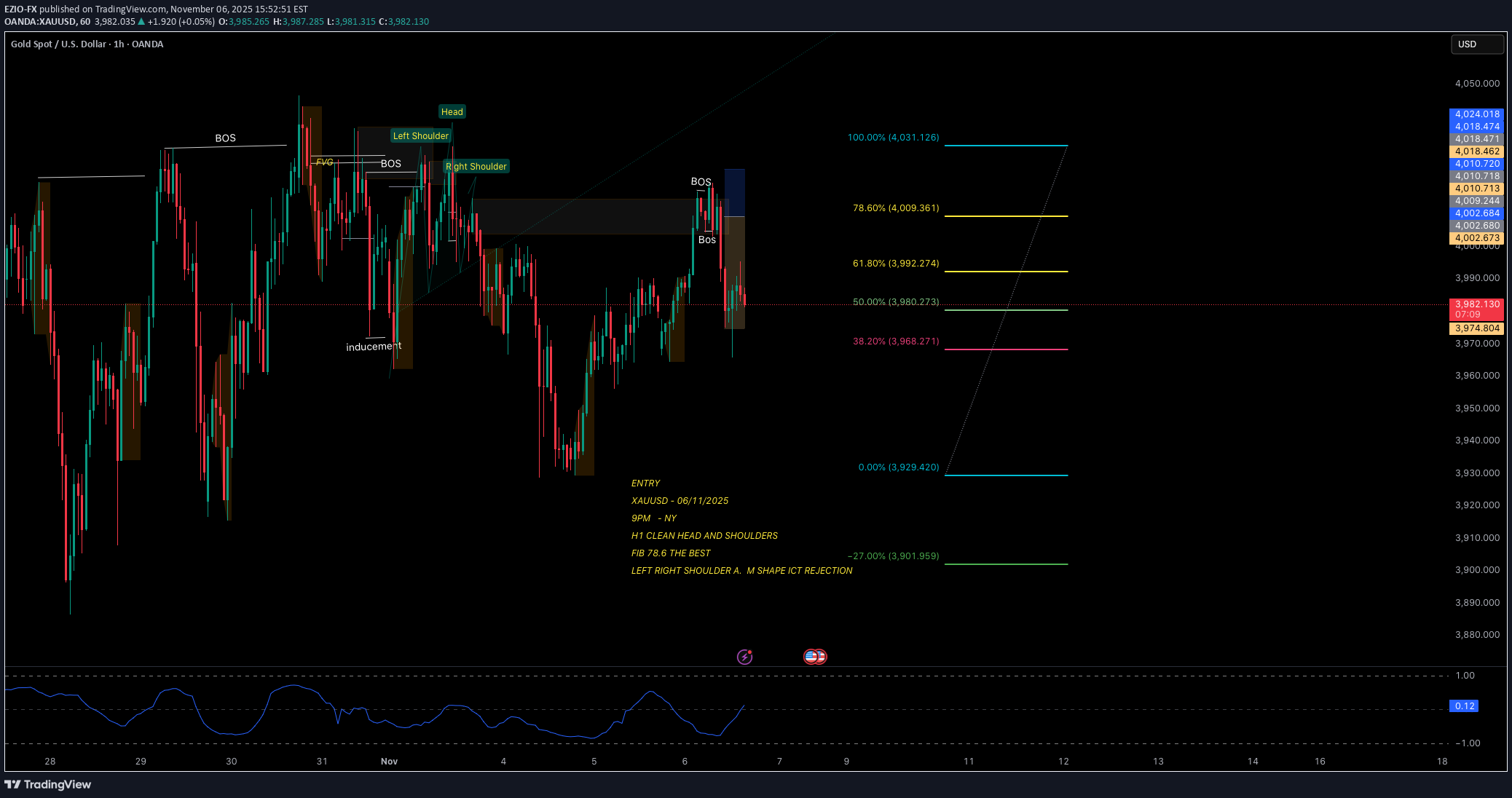Click the oscillator's 0.12 value label
1512x798 pixels.
pyautogui.click(x=1464, y=706)
